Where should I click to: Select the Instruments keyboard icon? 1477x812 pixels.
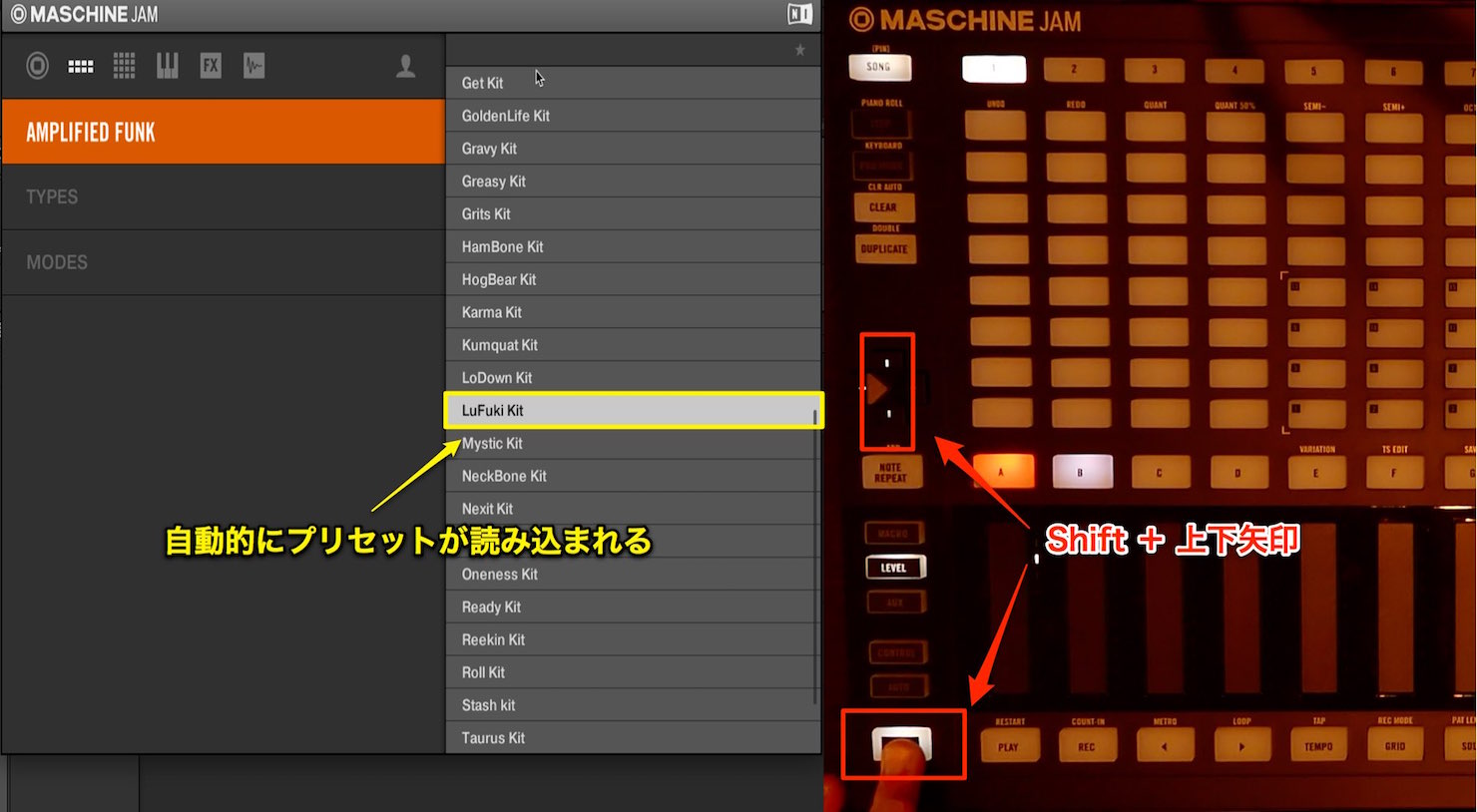click(167, 66)
